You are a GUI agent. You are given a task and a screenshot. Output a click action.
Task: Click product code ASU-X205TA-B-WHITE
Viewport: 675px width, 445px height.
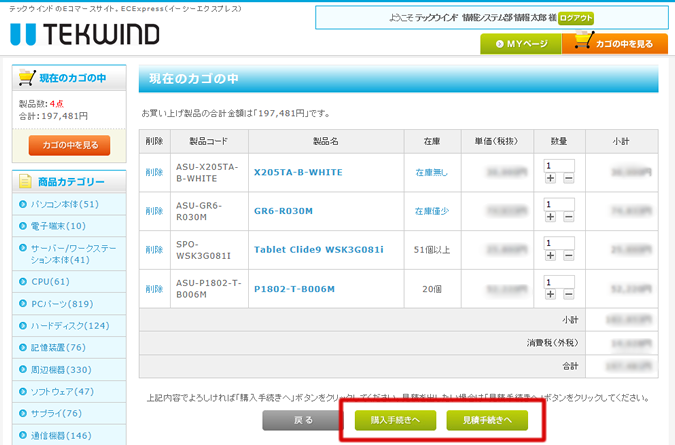click(207, 173)
